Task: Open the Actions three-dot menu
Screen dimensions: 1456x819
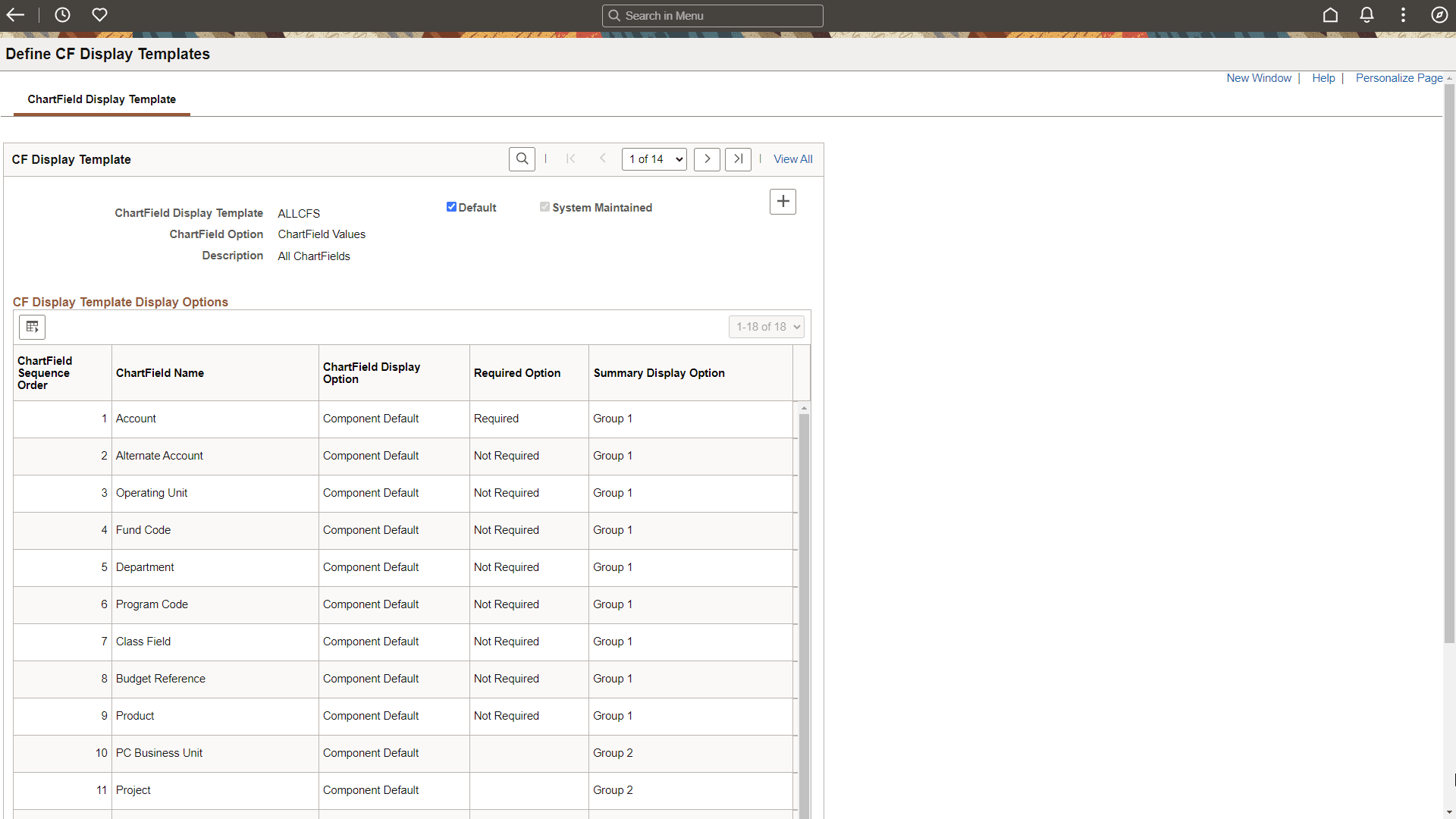Action: tap(1403, 15)
